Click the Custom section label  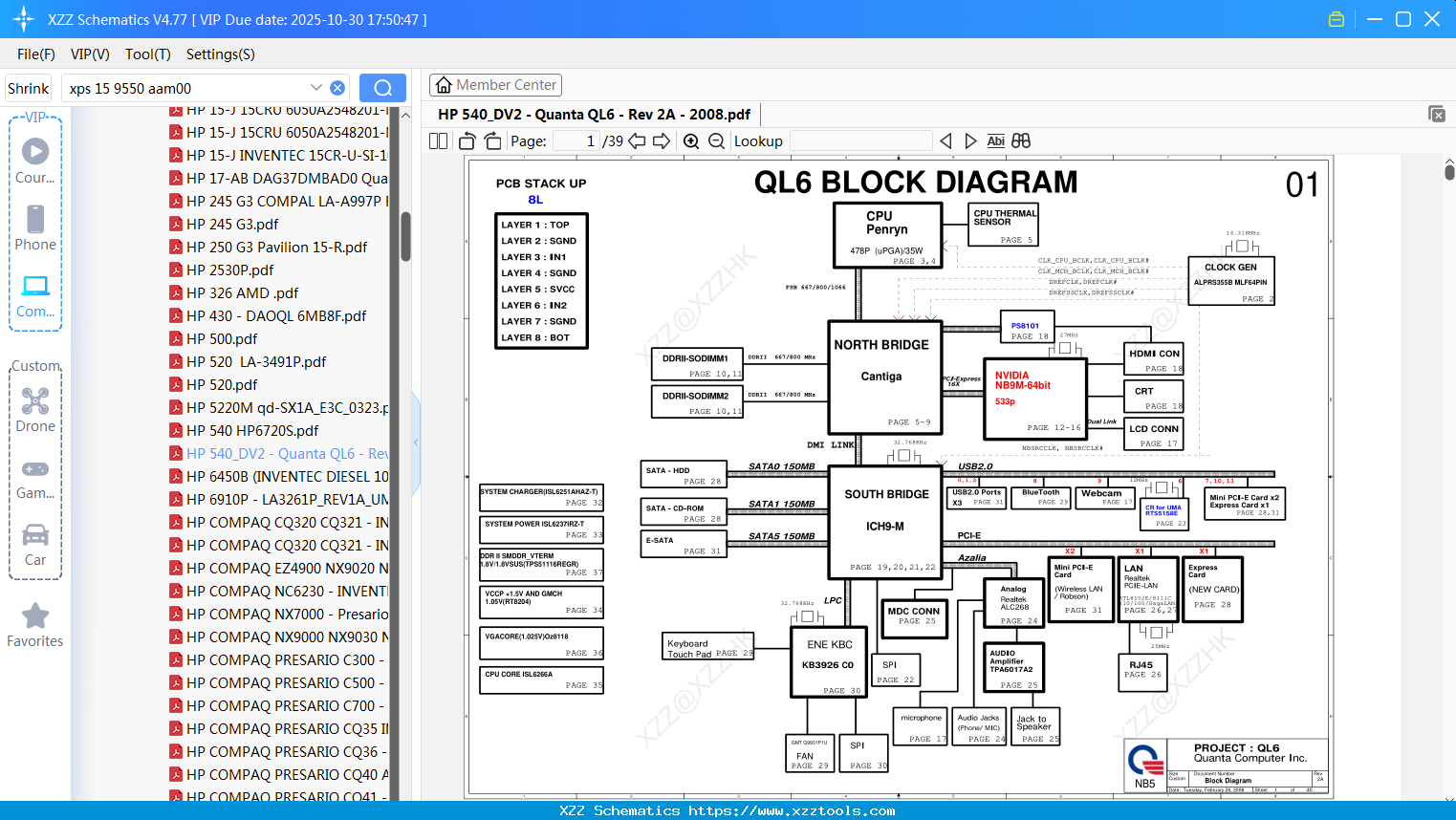35,366
